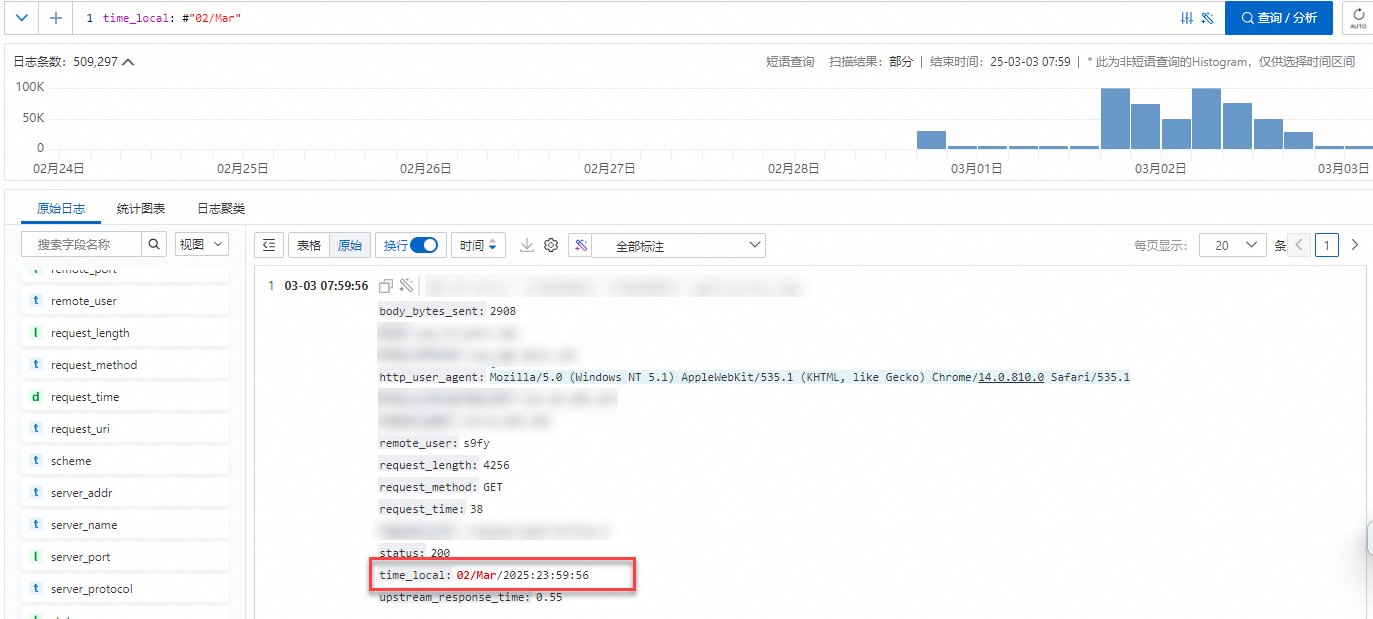
Task: Open the 全部标注 dropdown
Action: point(678,245)
